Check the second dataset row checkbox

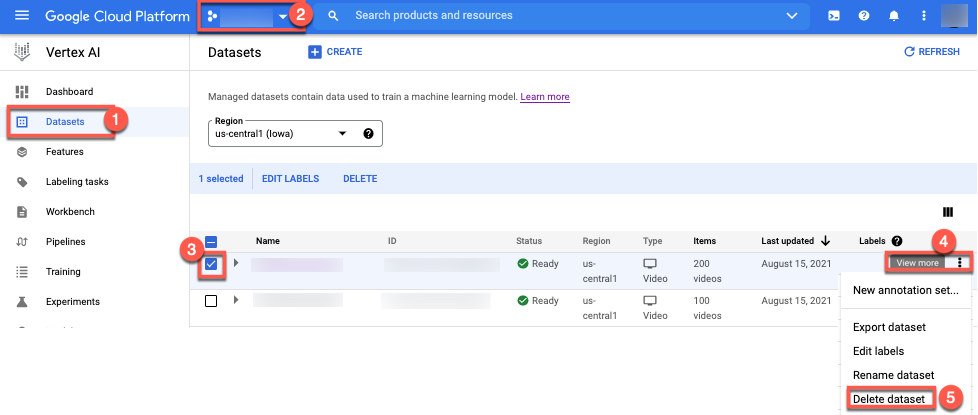pos(211,301)
